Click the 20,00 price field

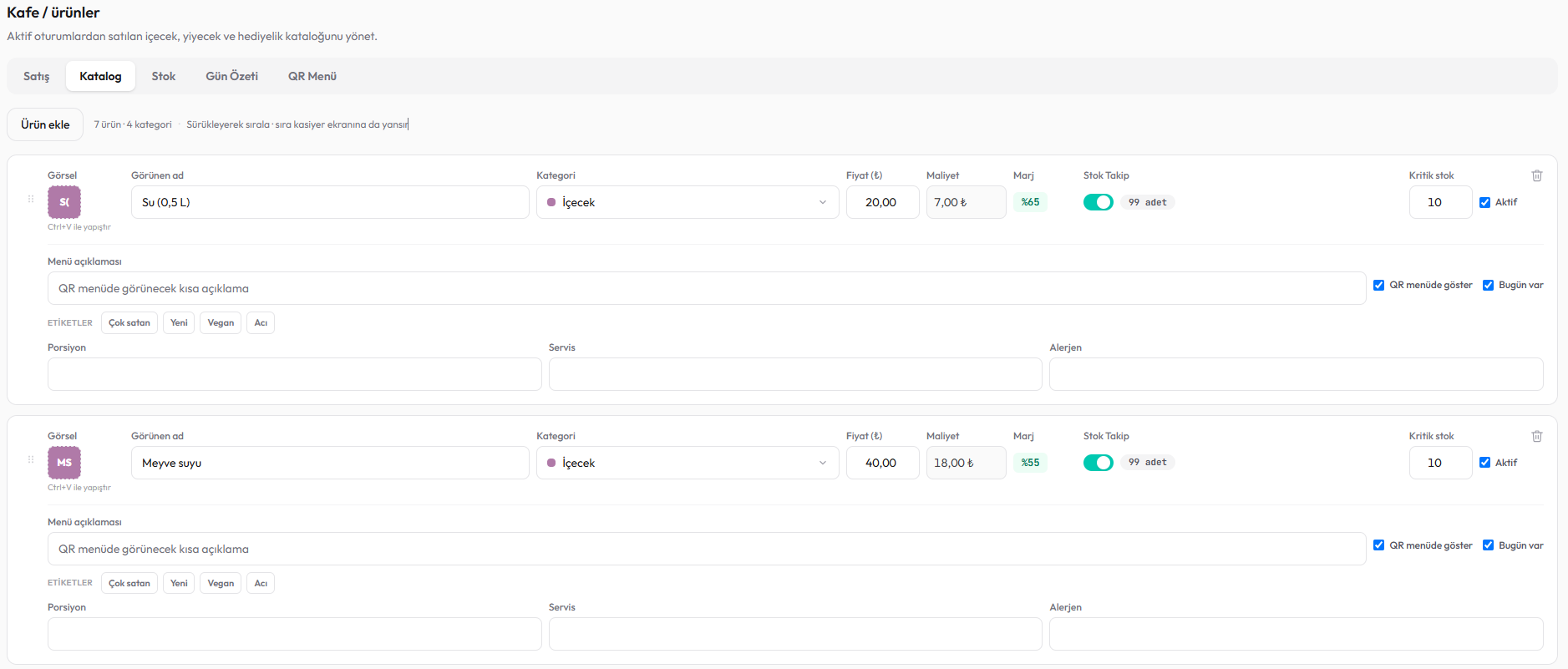click(883, 202)
